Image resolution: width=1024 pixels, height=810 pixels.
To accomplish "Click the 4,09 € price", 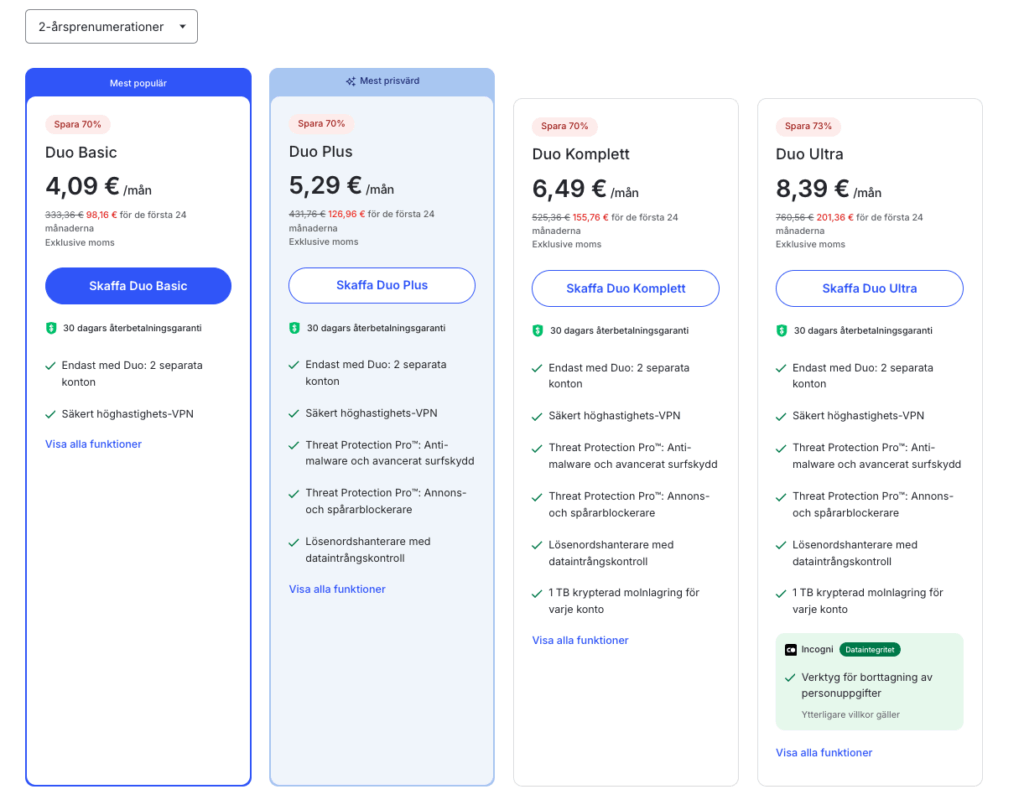I will (82, 186).
